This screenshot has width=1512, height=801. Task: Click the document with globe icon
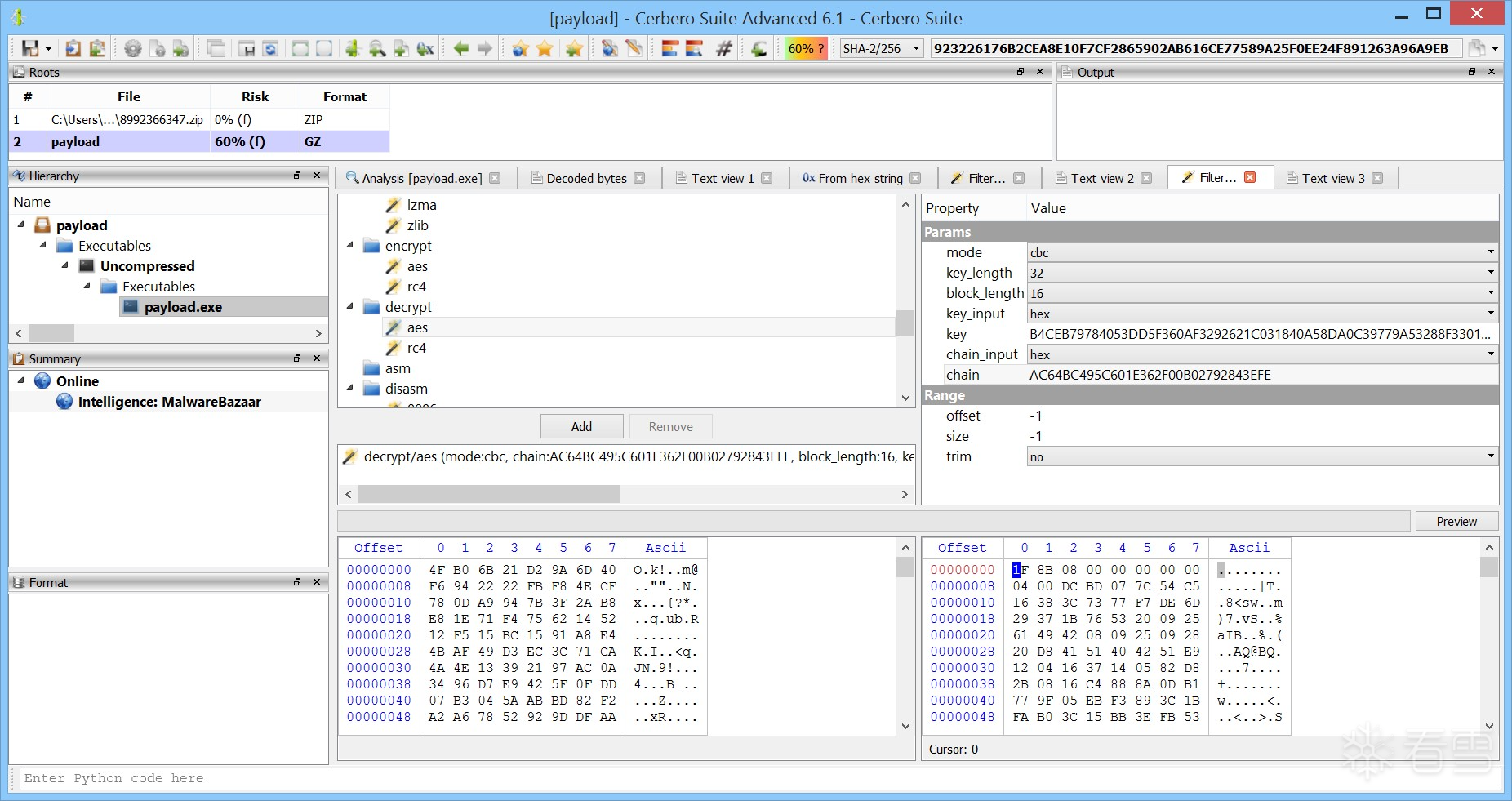(x=609, y=48)
